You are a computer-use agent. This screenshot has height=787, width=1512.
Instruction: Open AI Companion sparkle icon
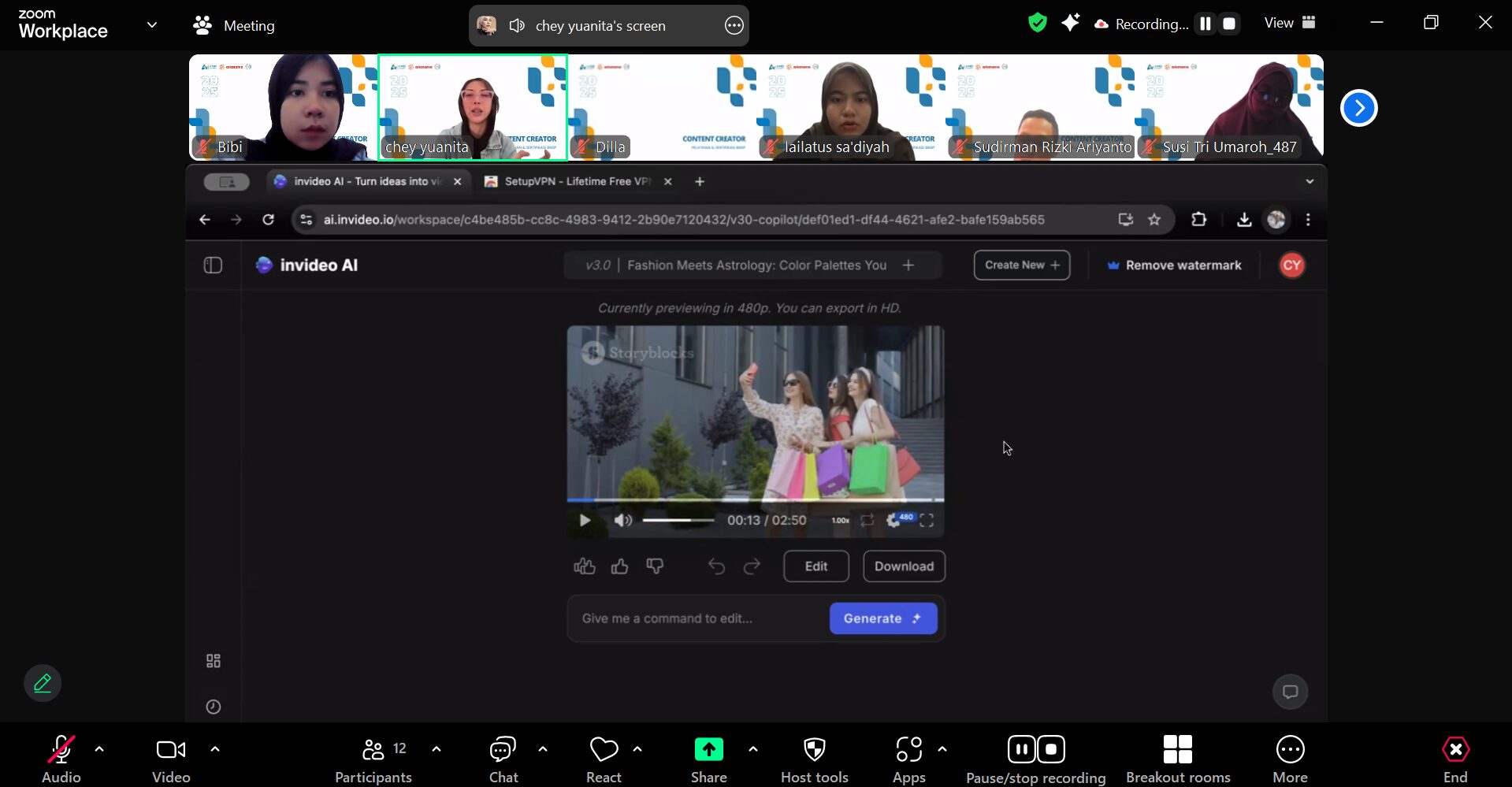(x=1070, y=23)
